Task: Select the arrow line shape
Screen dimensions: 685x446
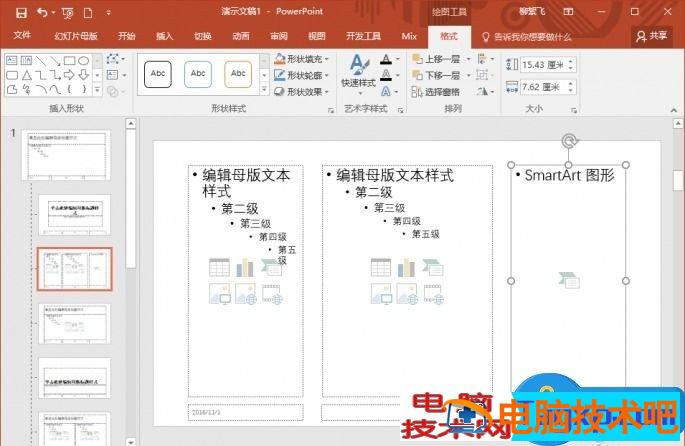Action: 55,60
